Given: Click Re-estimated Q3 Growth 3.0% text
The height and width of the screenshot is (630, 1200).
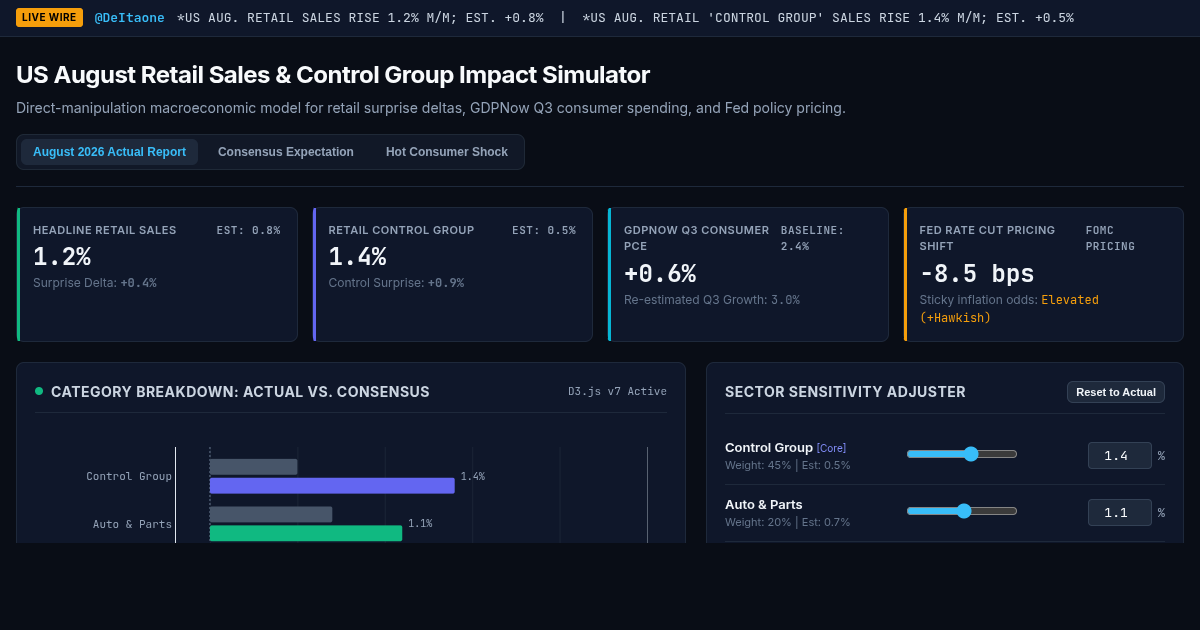Looking at the screenshot, I should tap(712, 300).
